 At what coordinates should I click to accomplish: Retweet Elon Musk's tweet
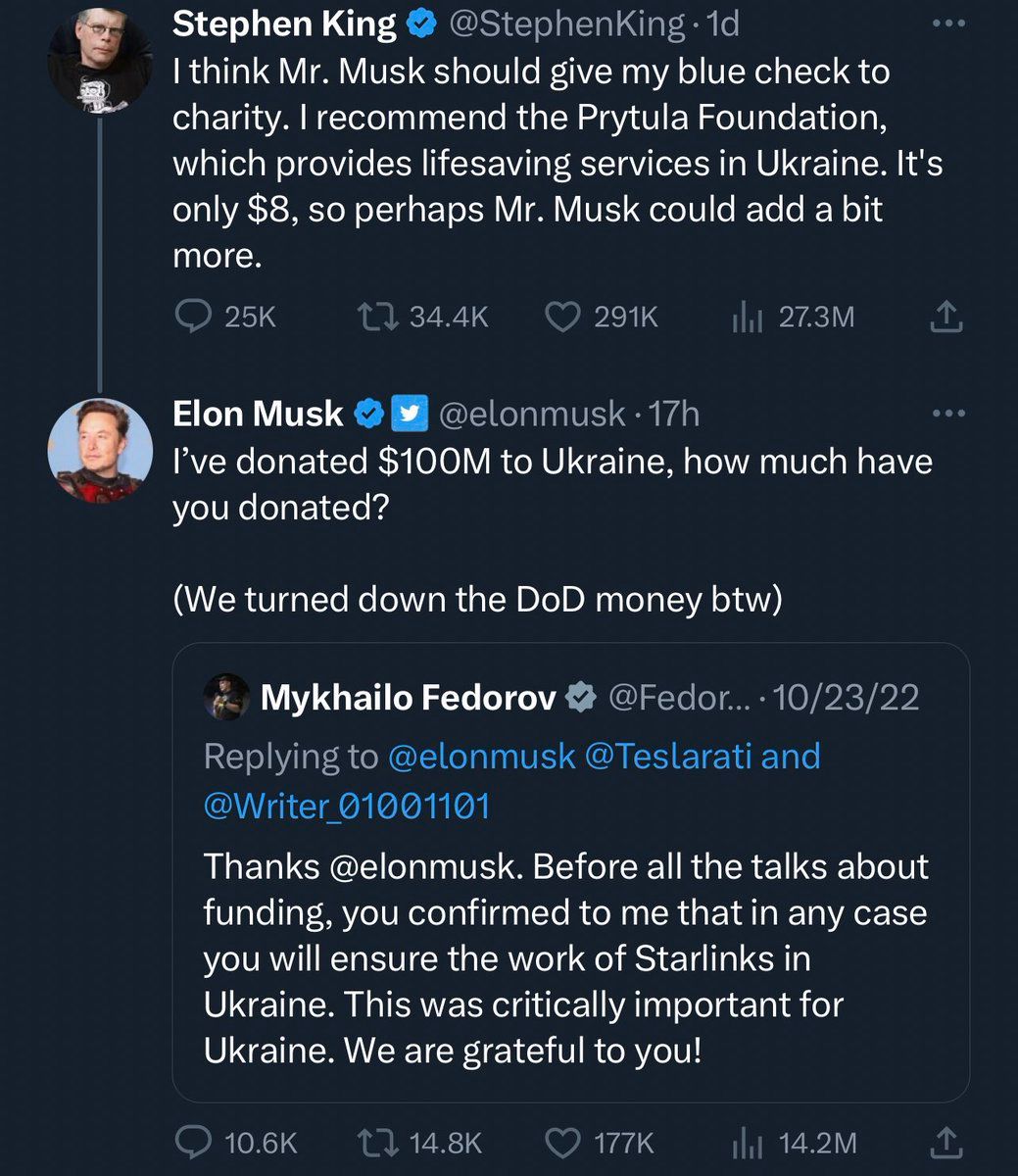coord(373,1143)
